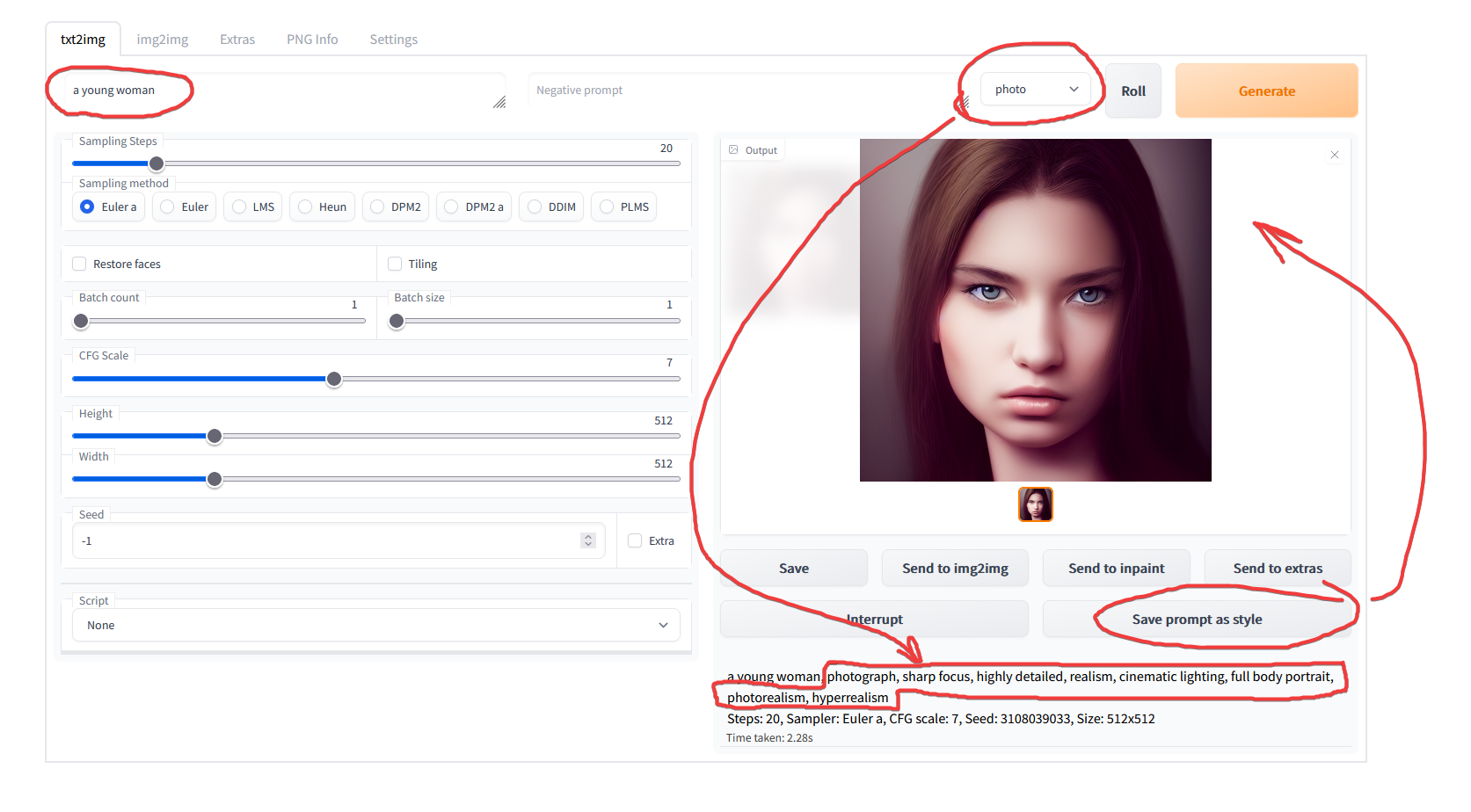Select the PLMS sampler

pyautogui.click(x=623, y=207)
